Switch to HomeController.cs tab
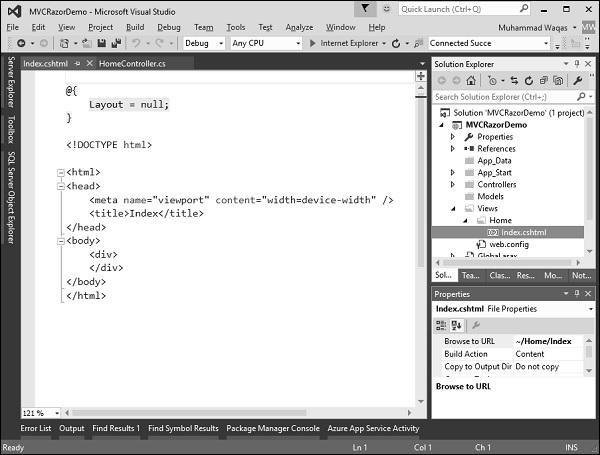The image size is (600, 455). coord(132,64)
